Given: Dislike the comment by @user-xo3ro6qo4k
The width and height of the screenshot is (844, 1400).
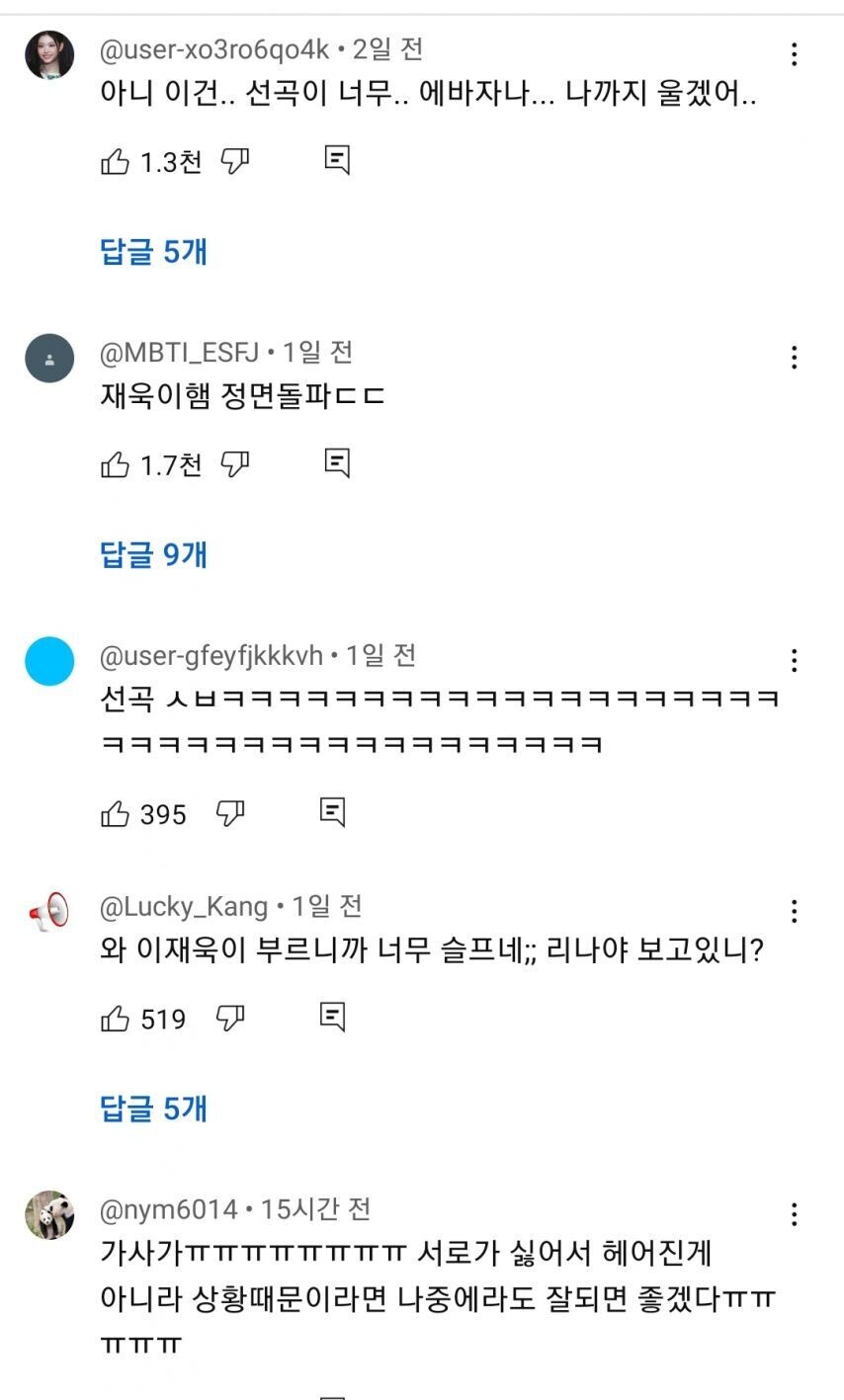Looking at the screenshot, I should [x=234, y=161].
